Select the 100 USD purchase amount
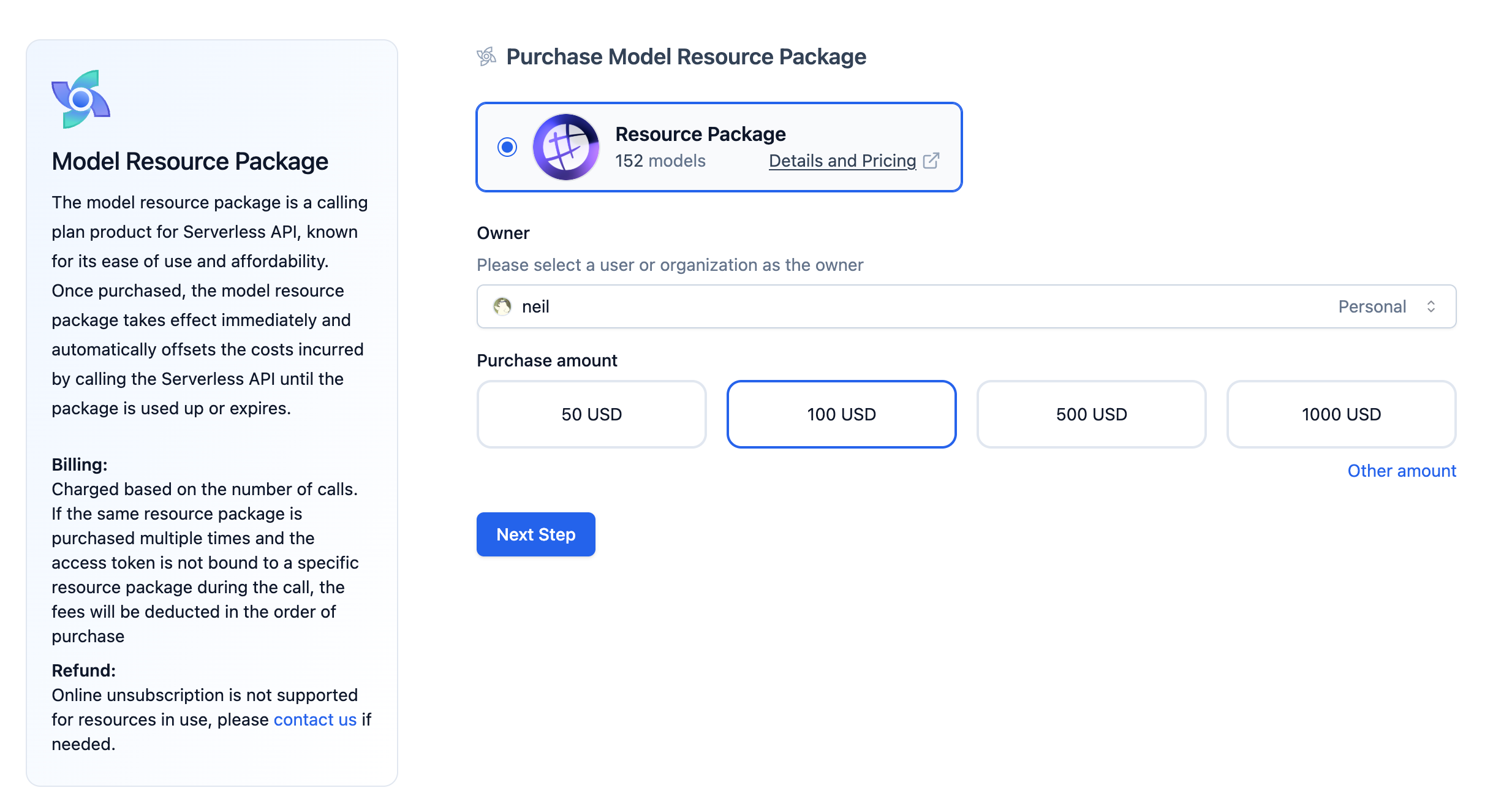 [841, 414]
